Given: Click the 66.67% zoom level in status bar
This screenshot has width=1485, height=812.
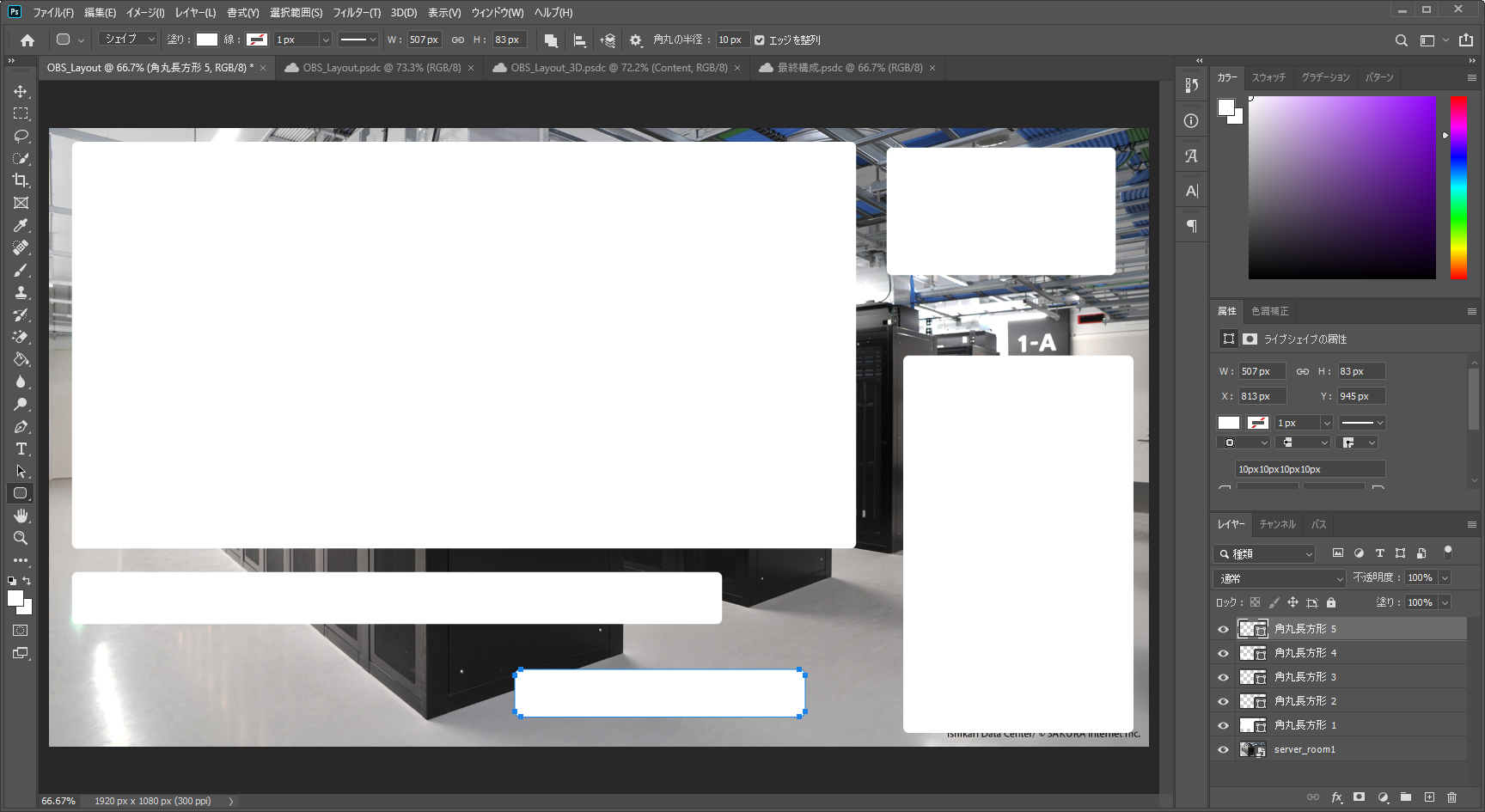Looking at the screenshot, I should (x=58, y=801).
